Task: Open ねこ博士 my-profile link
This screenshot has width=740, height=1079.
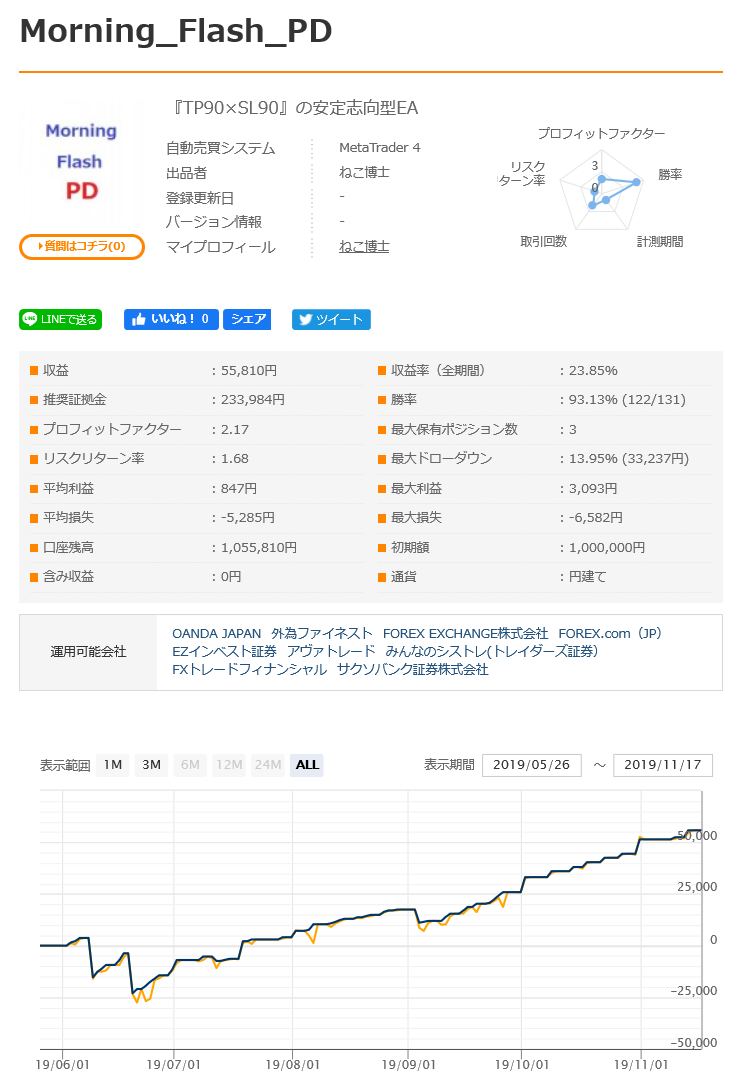Action: pyautogui.click(x=364, y=246)
